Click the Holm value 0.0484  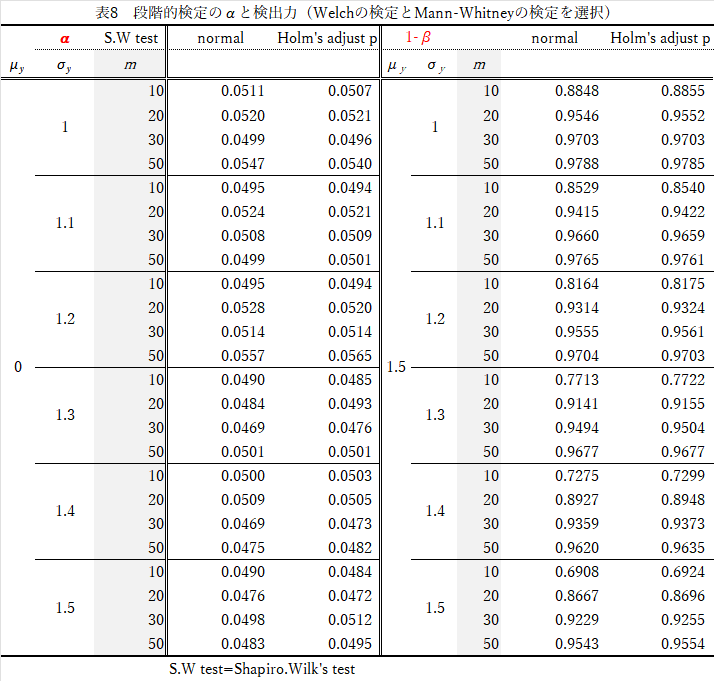click(350, 572)
